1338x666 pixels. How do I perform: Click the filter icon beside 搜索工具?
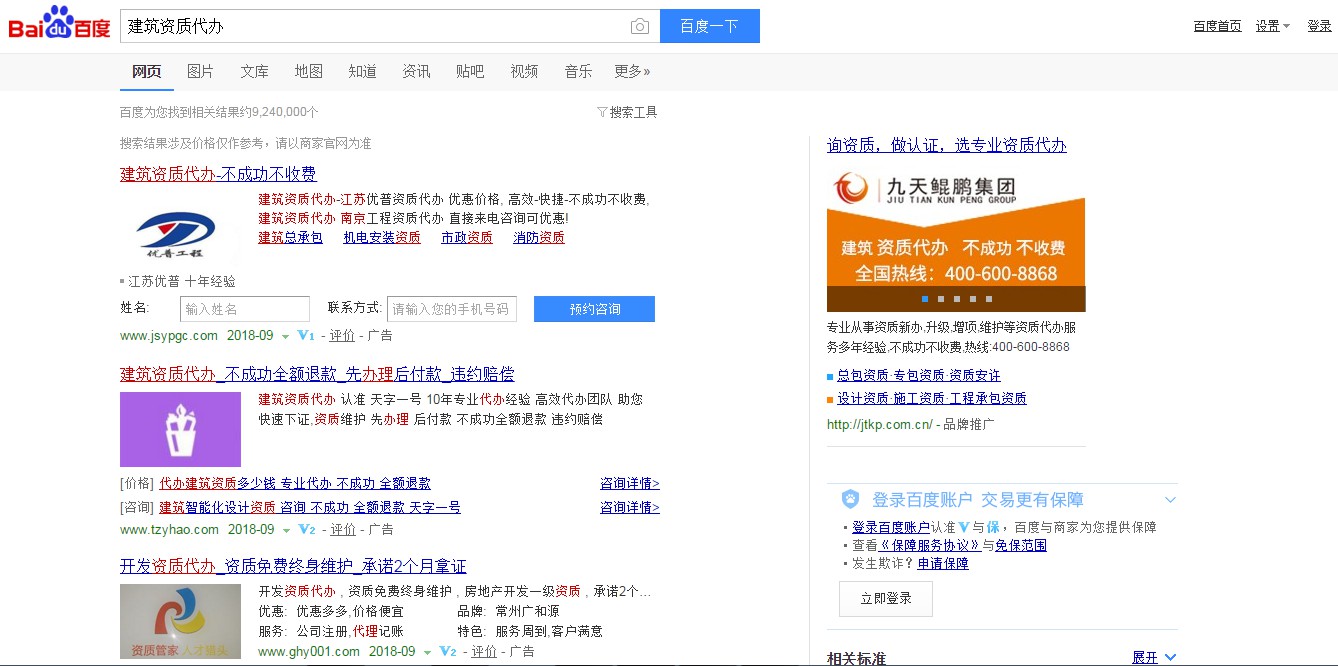click(x=602, y=113)
